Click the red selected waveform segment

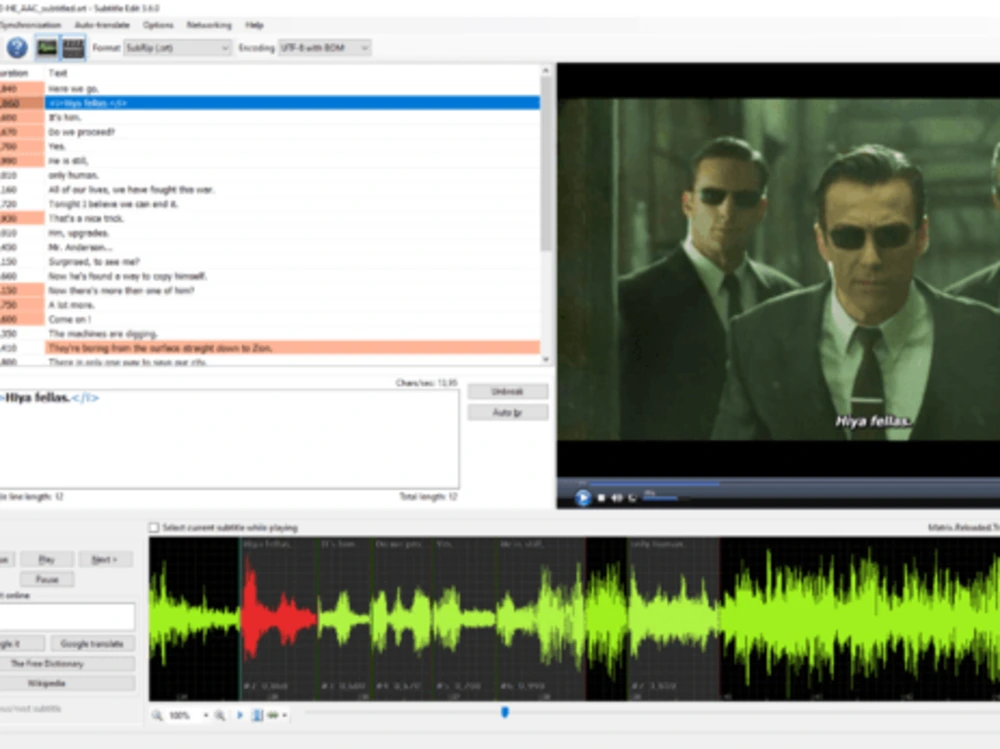(279, 619)
